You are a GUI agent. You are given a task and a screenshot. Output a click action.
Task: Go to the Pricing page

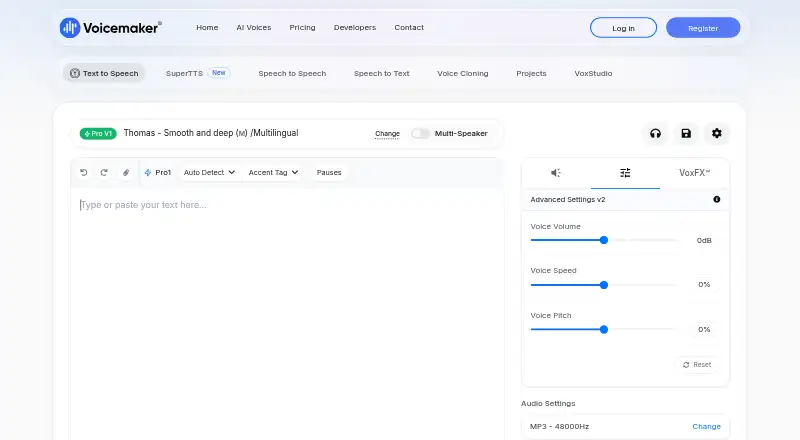click(x=302, y=28)
